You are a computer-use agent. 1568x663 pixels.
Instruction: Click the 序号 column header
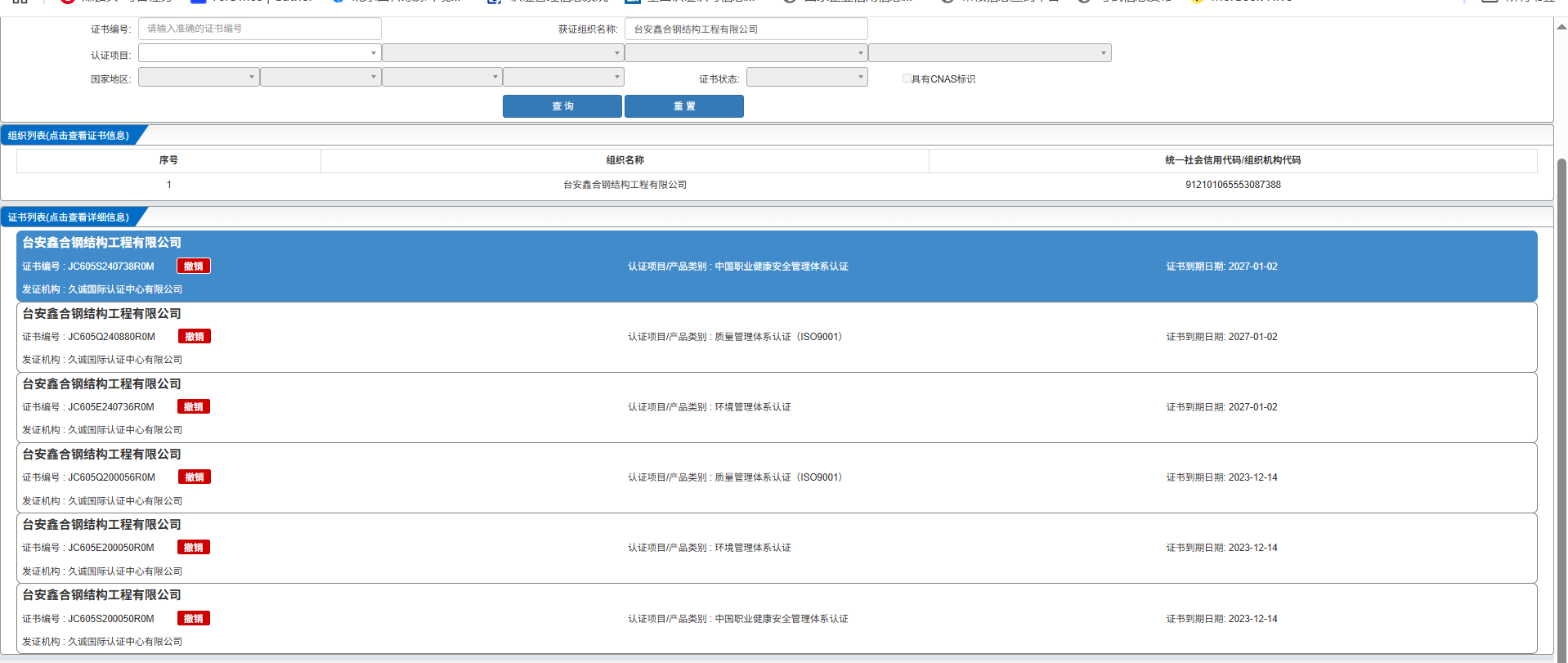168,160
